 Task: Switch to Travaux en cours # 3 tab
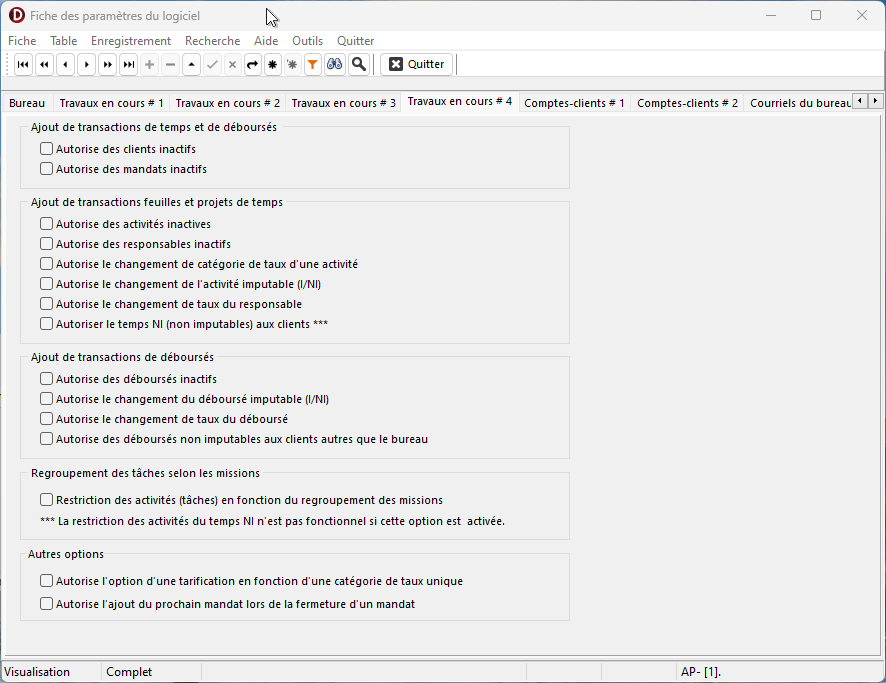[344, 103]
